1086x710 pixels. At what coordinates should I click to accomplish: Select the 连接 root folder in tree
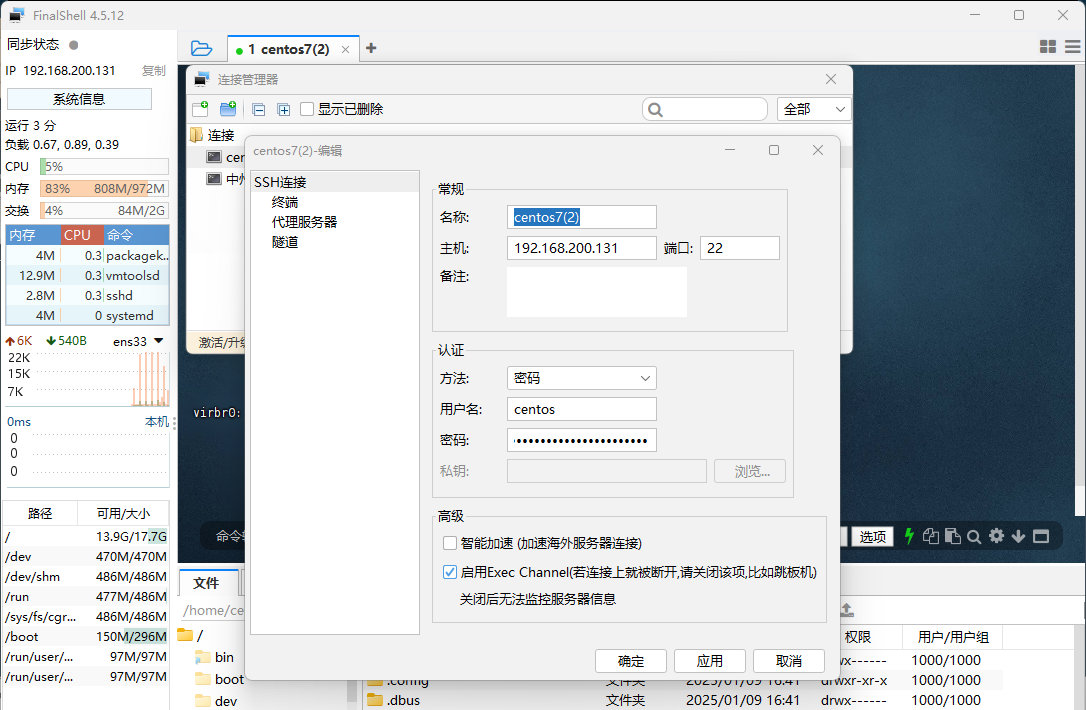(213, 135)
